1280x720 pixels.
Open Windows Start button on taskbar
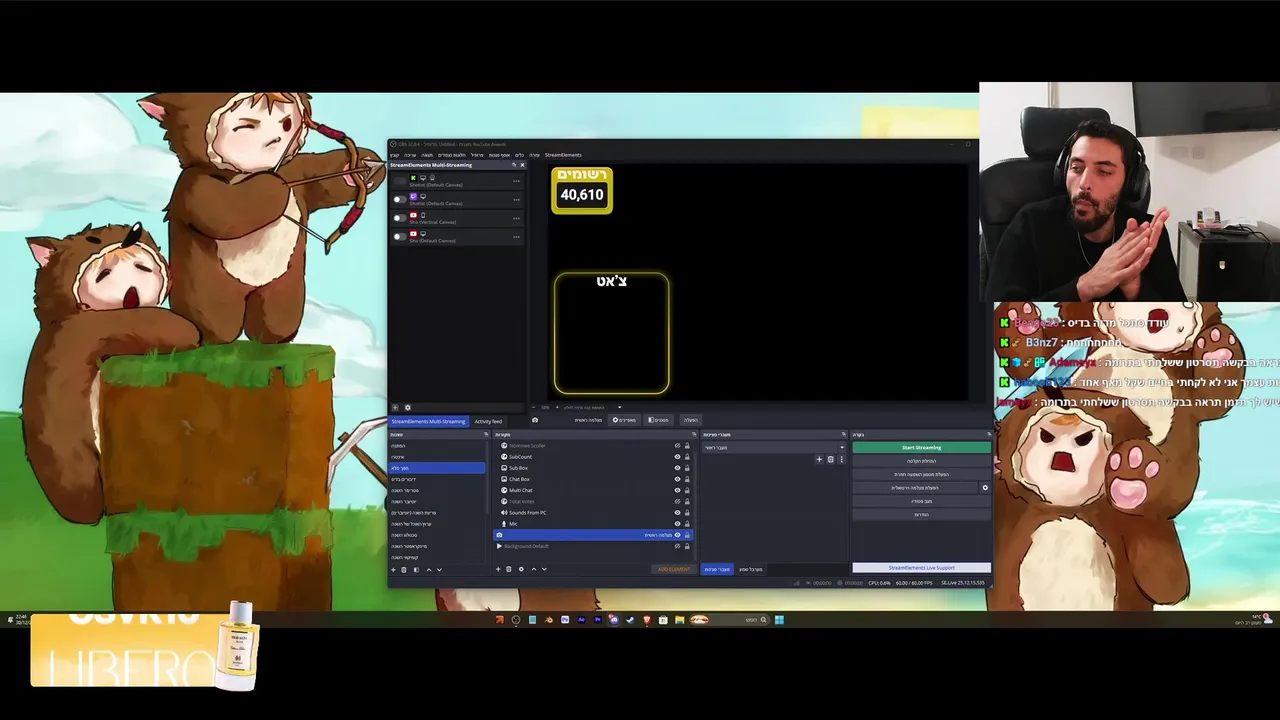pyautogui.click(x=779, y=619)
